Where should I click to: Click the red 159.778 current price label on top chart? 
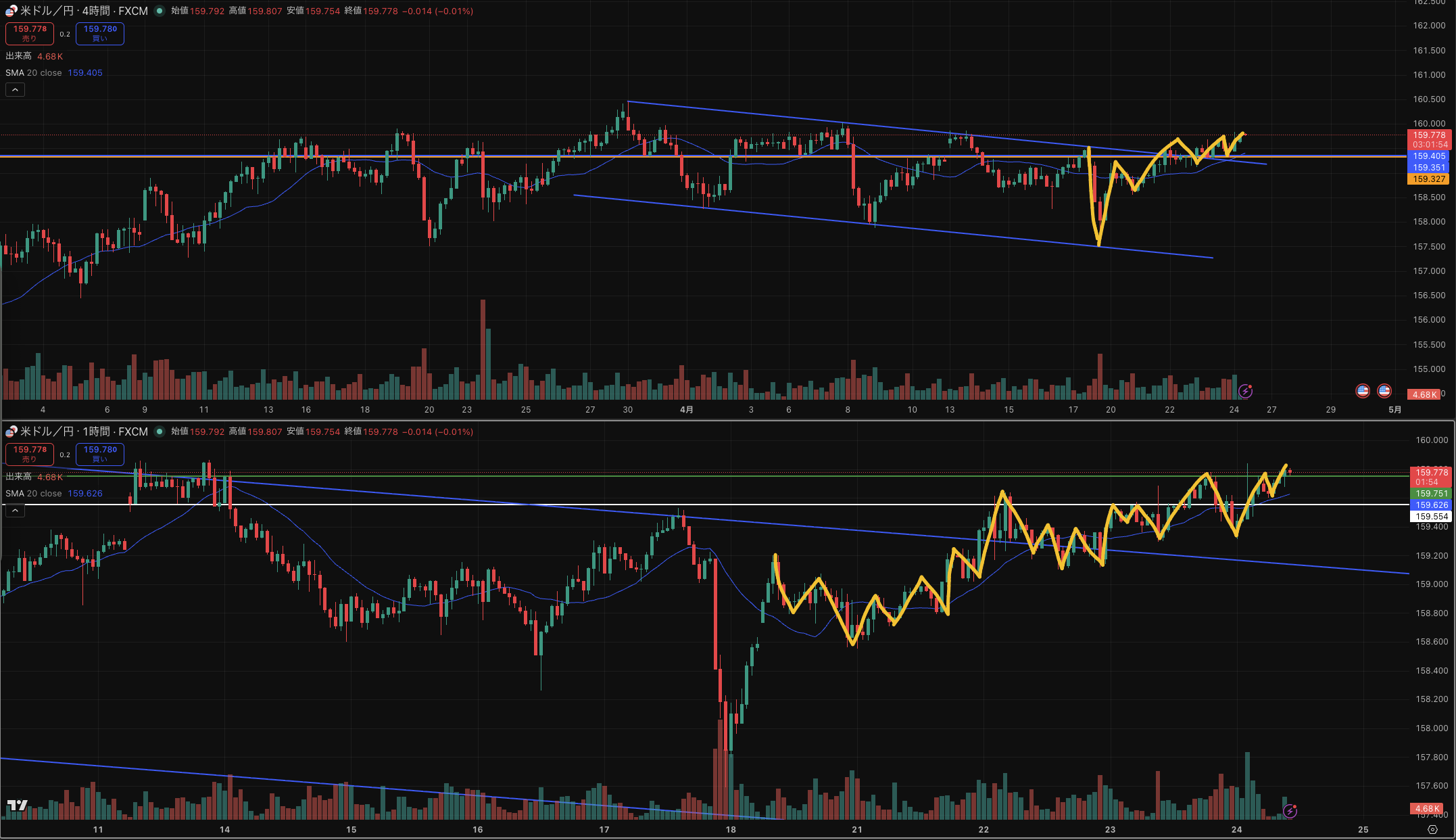(1429, 135)
